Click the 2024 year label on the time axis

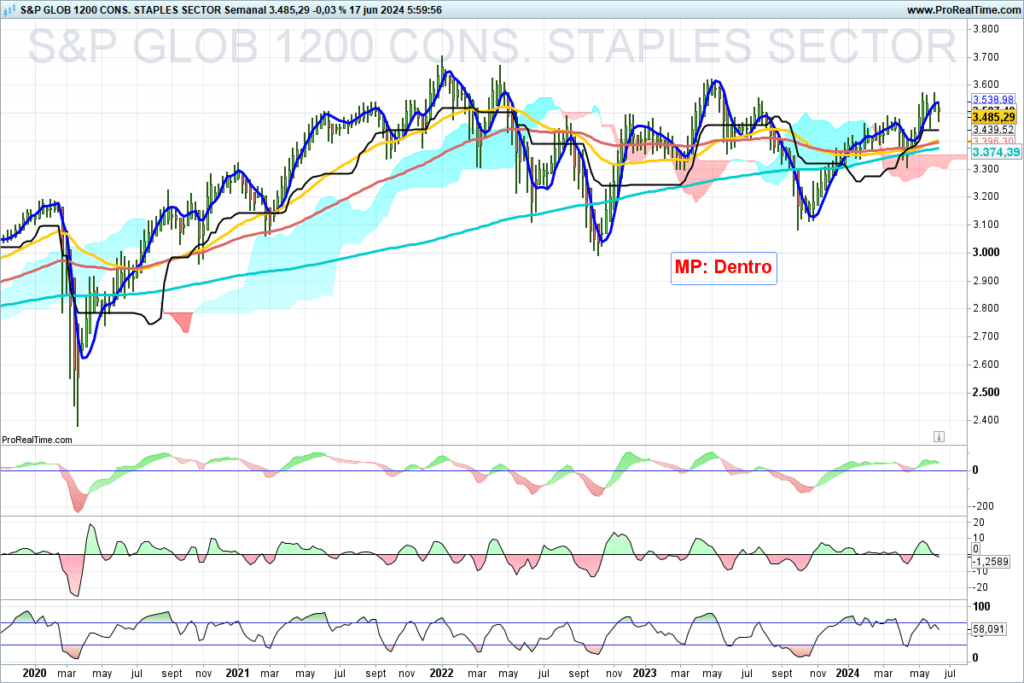tap(848, 673)
